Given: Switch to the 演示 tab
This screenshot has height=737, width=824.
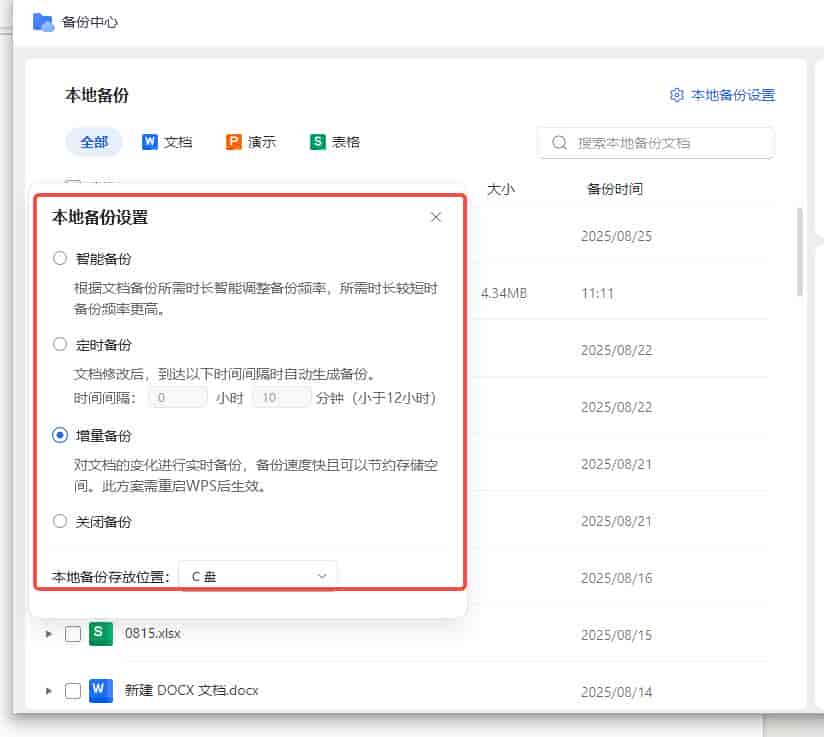Looking at the screenshot, I should pos(251,142).
